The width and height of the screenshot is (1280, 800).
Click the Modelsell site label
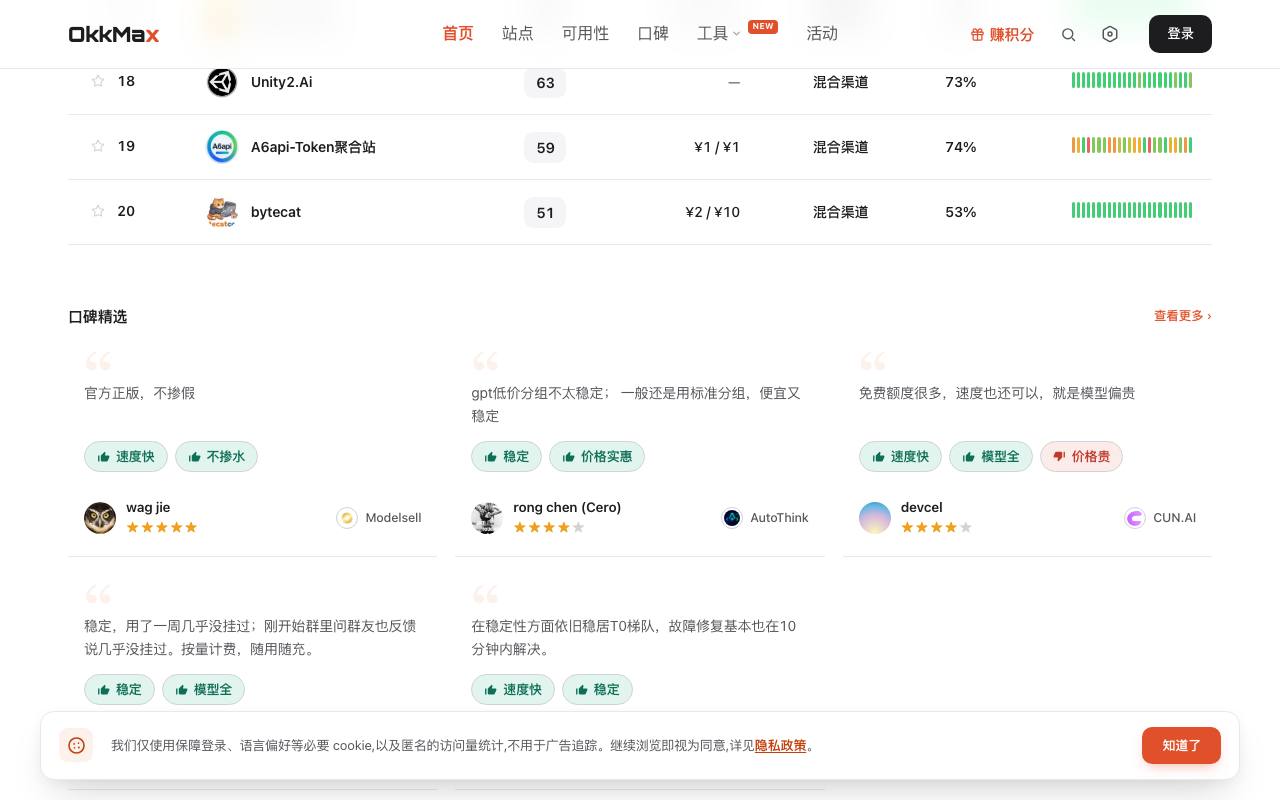393,518
